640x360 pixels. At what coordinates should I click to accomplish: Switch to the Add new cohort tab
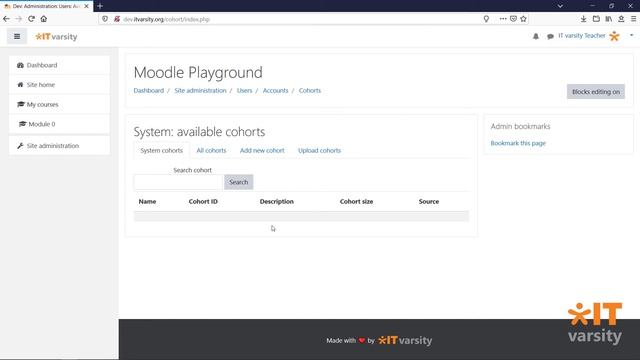262,151
